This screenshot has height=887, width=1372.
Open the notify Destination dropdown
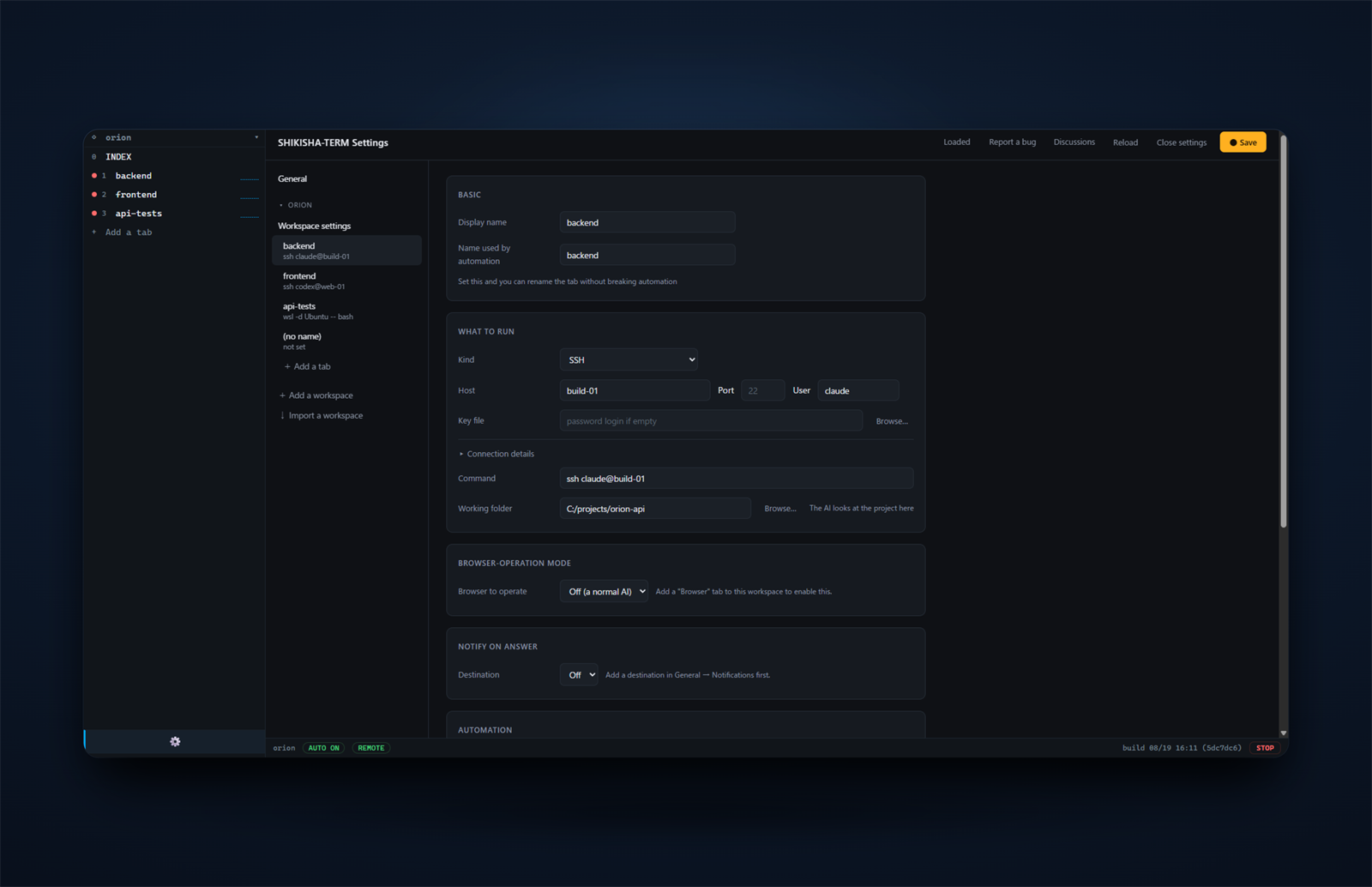(x=579, y=674)
